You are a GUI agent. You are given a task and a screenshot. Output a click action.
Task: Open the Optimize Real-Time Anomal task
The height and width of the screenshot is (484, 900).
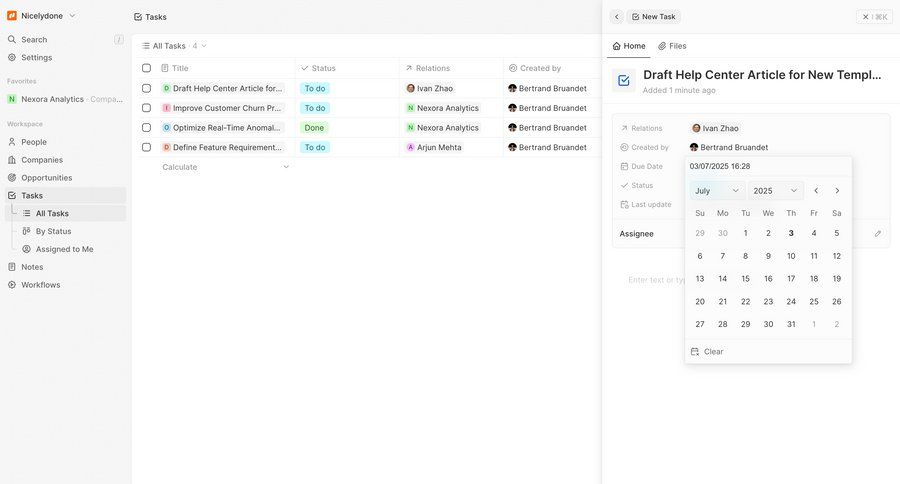click(x=223, y=127)
